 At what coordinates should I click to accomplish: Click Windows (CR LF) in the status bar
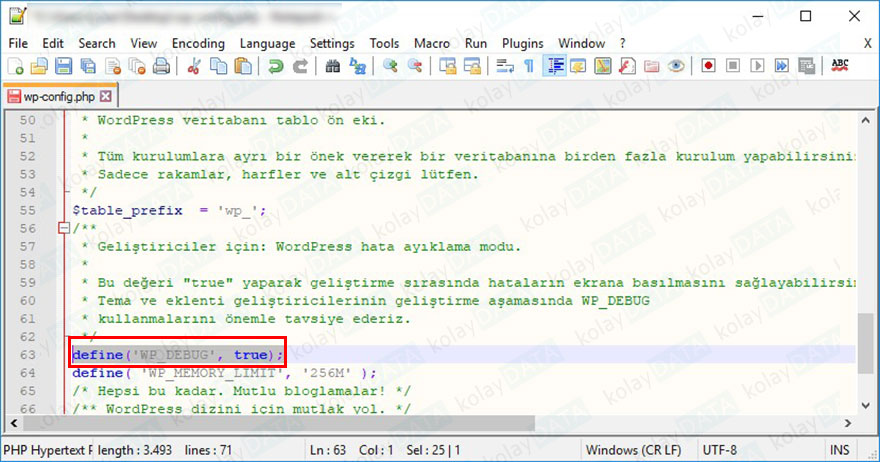click(634, 450)
